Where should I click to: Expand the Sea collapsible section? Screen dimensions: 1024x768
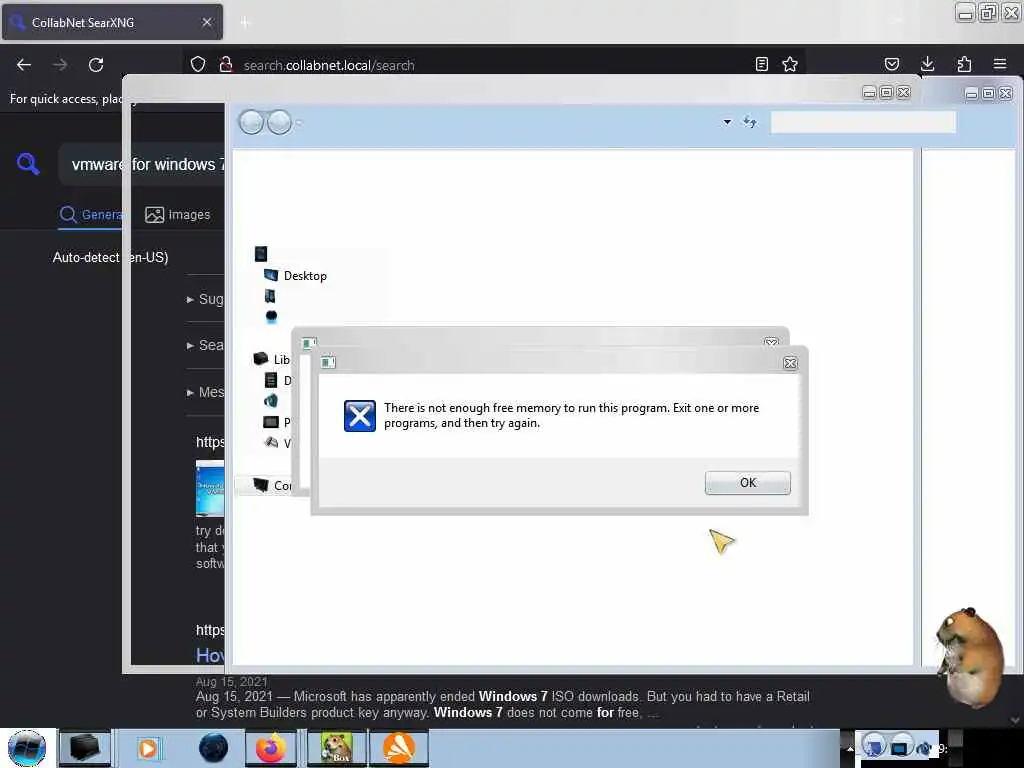pos(205,345)
